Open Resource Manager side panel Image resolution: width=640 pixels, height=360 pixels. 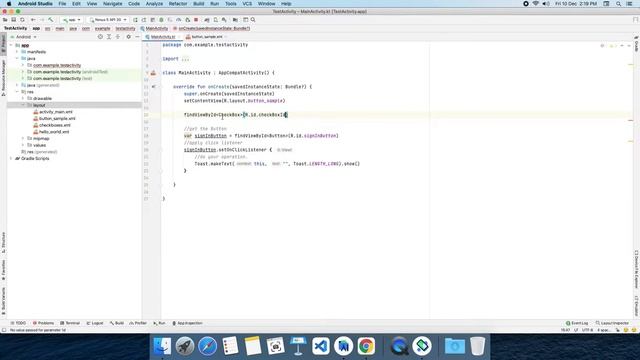3,78
